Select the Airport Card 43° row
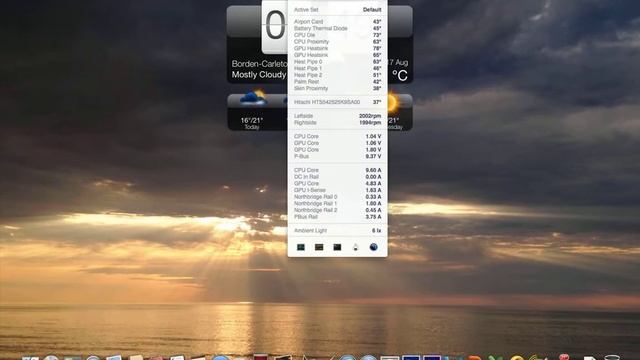 338,22
